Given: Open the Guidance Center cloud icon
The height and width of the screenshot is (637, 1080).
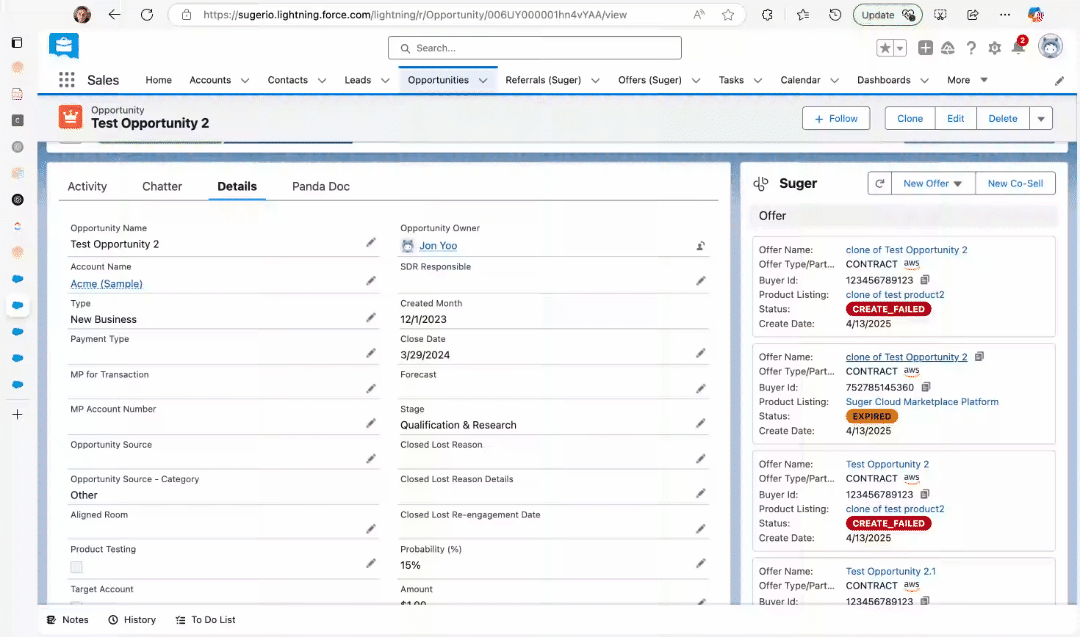Looking at the screenshot, I should click(948, 48).
